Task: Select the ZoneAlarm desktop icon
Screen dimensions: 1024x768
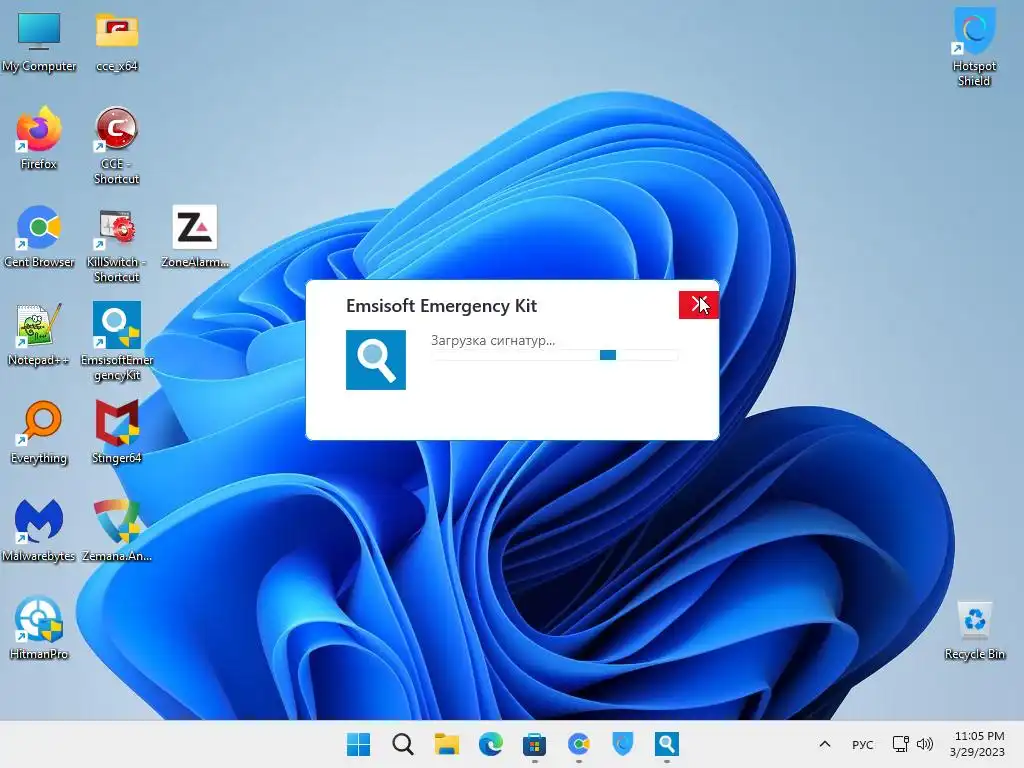Action: 195,236
